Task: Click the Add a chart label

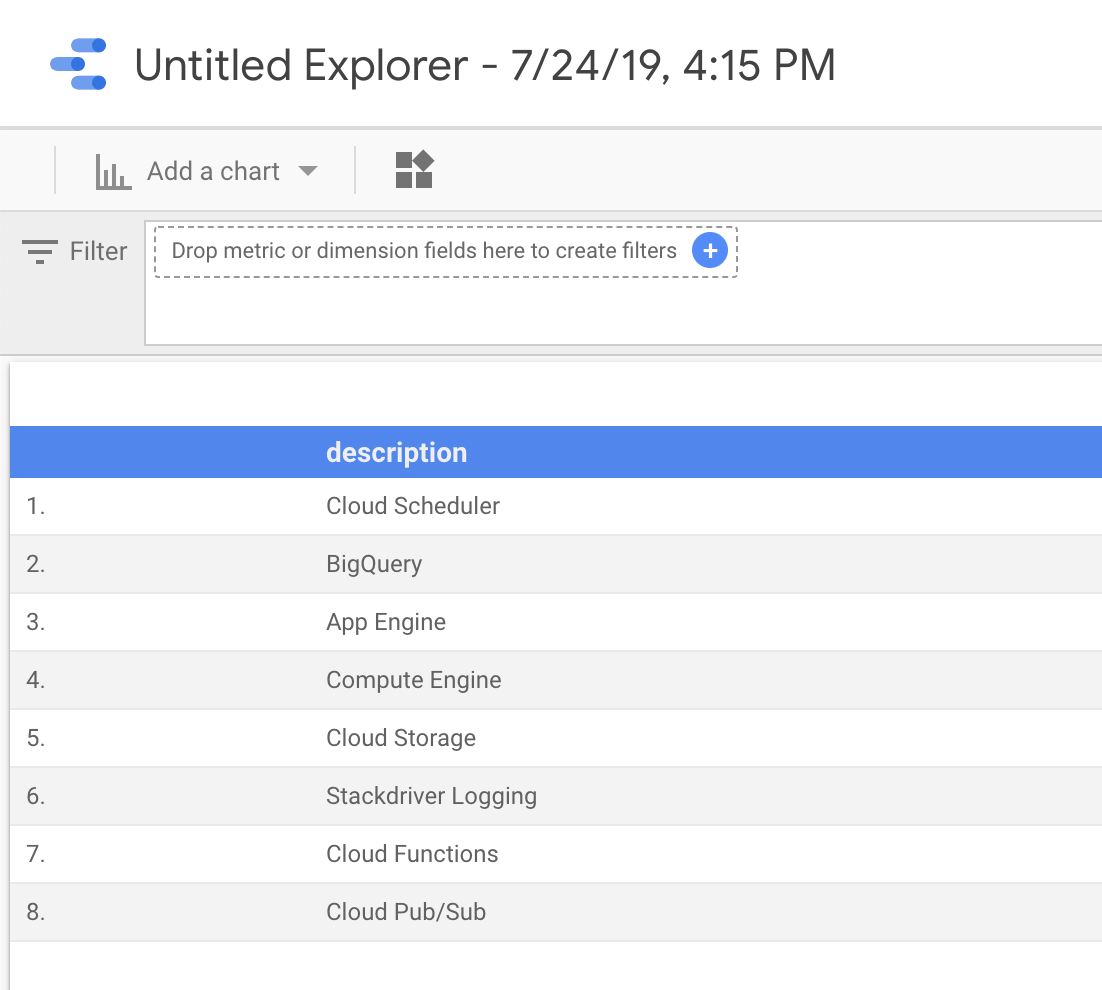Action: click(213, 171)
